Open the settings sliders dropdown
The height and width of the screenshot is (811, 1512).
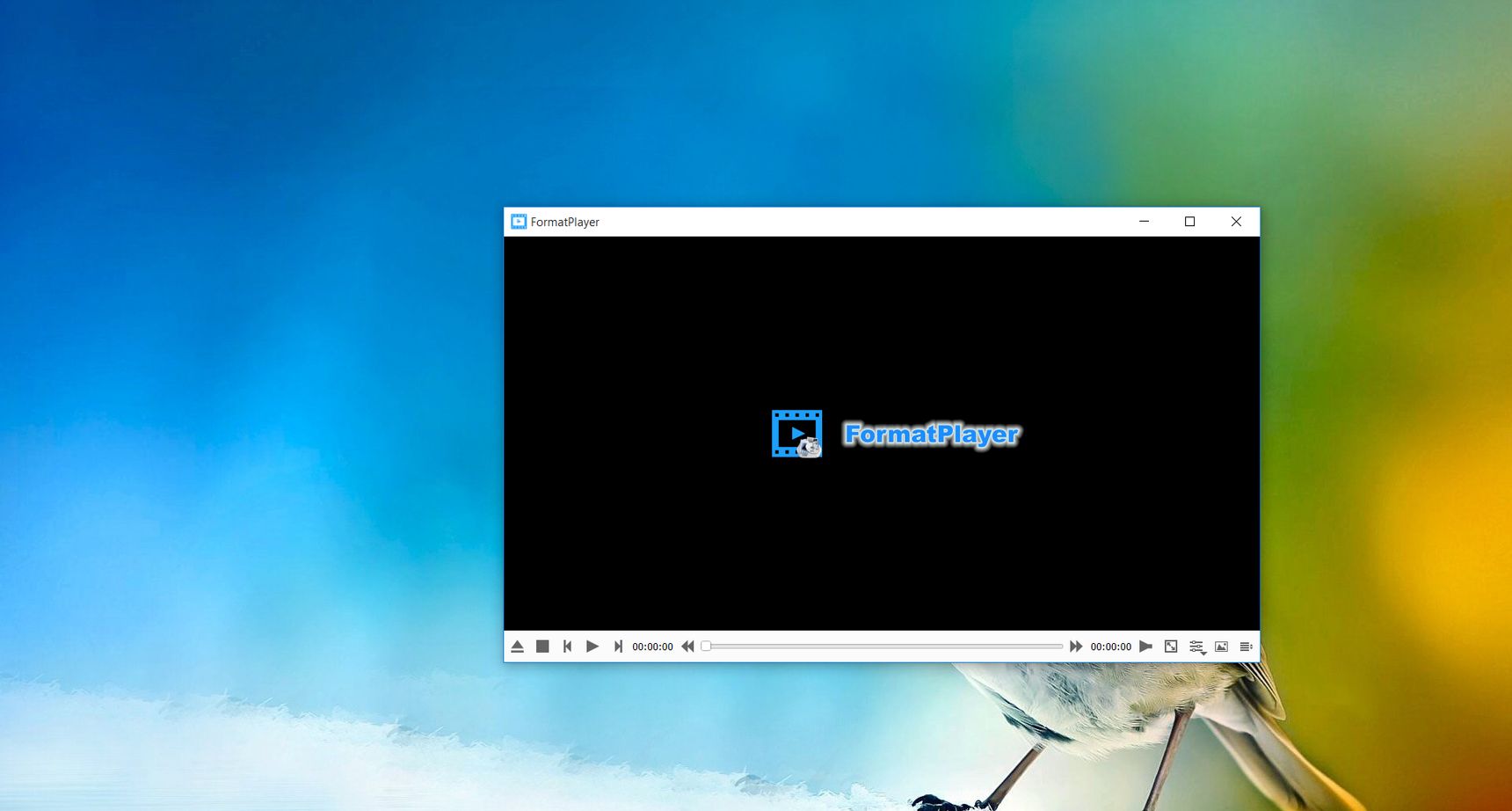pyautogui.click(x=1197, y=647)
